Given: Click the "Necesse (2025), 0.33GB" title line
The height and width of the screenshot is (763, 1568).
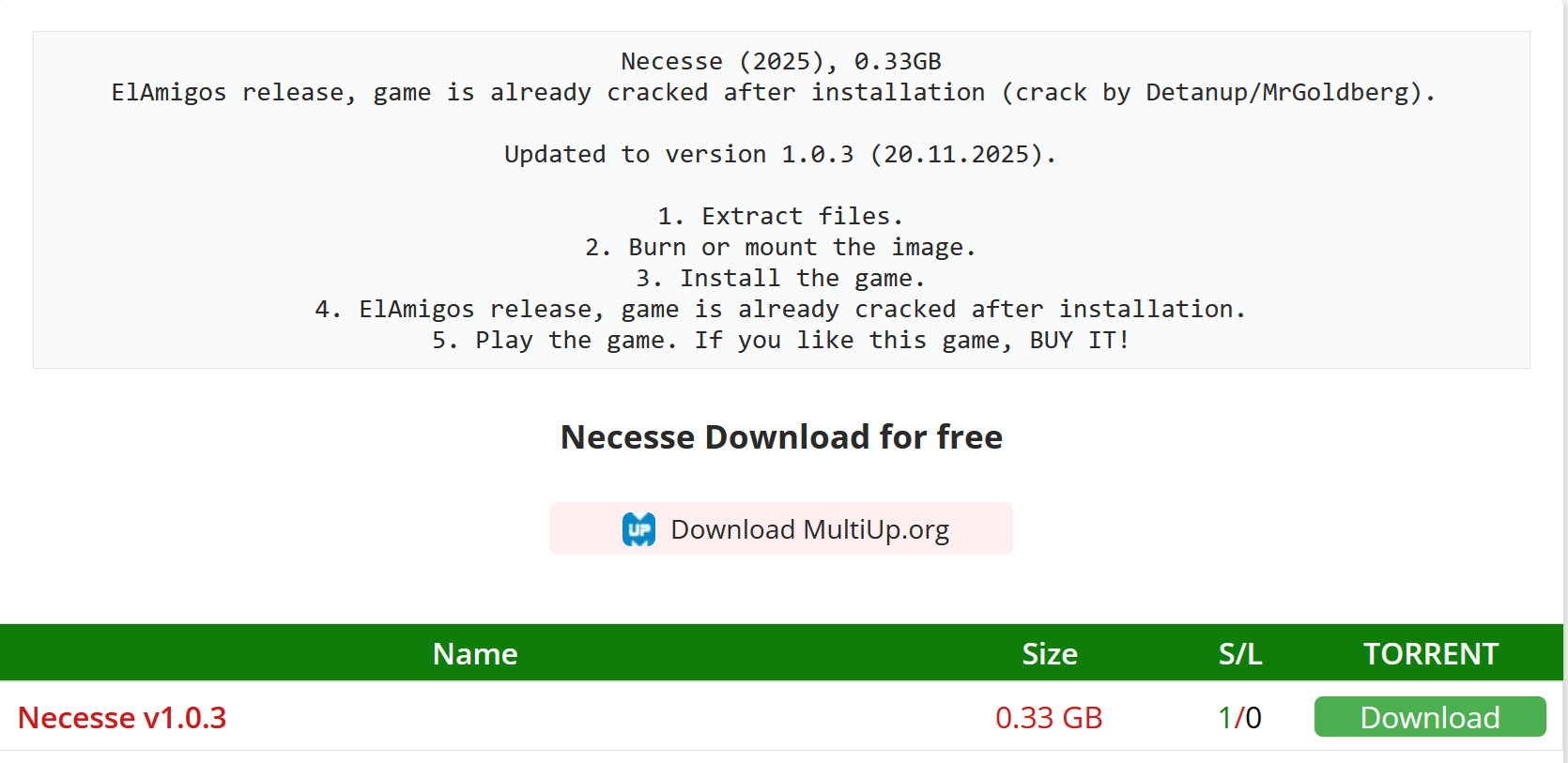Looking at the screenshot, I should (x=780, y=61).
